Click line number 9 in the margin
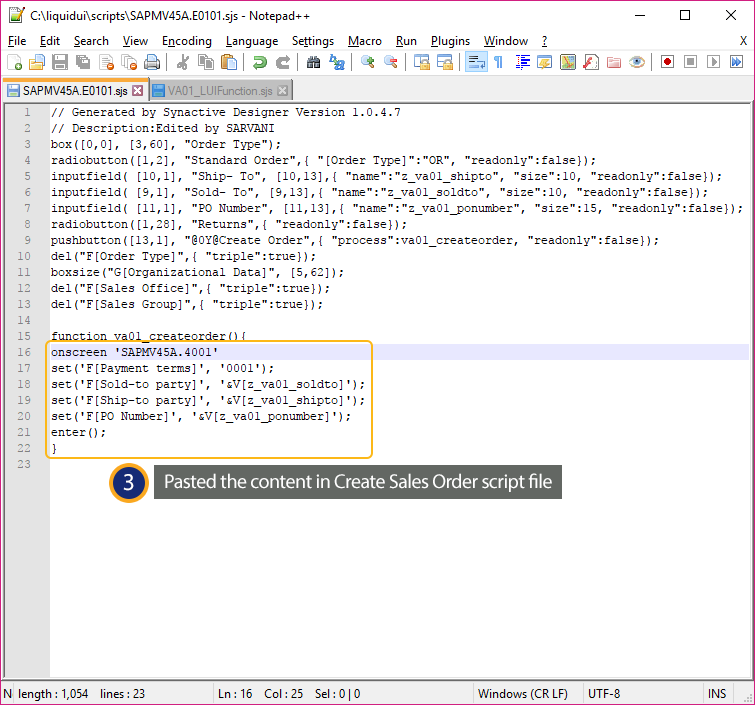 (x=27, y=240)
